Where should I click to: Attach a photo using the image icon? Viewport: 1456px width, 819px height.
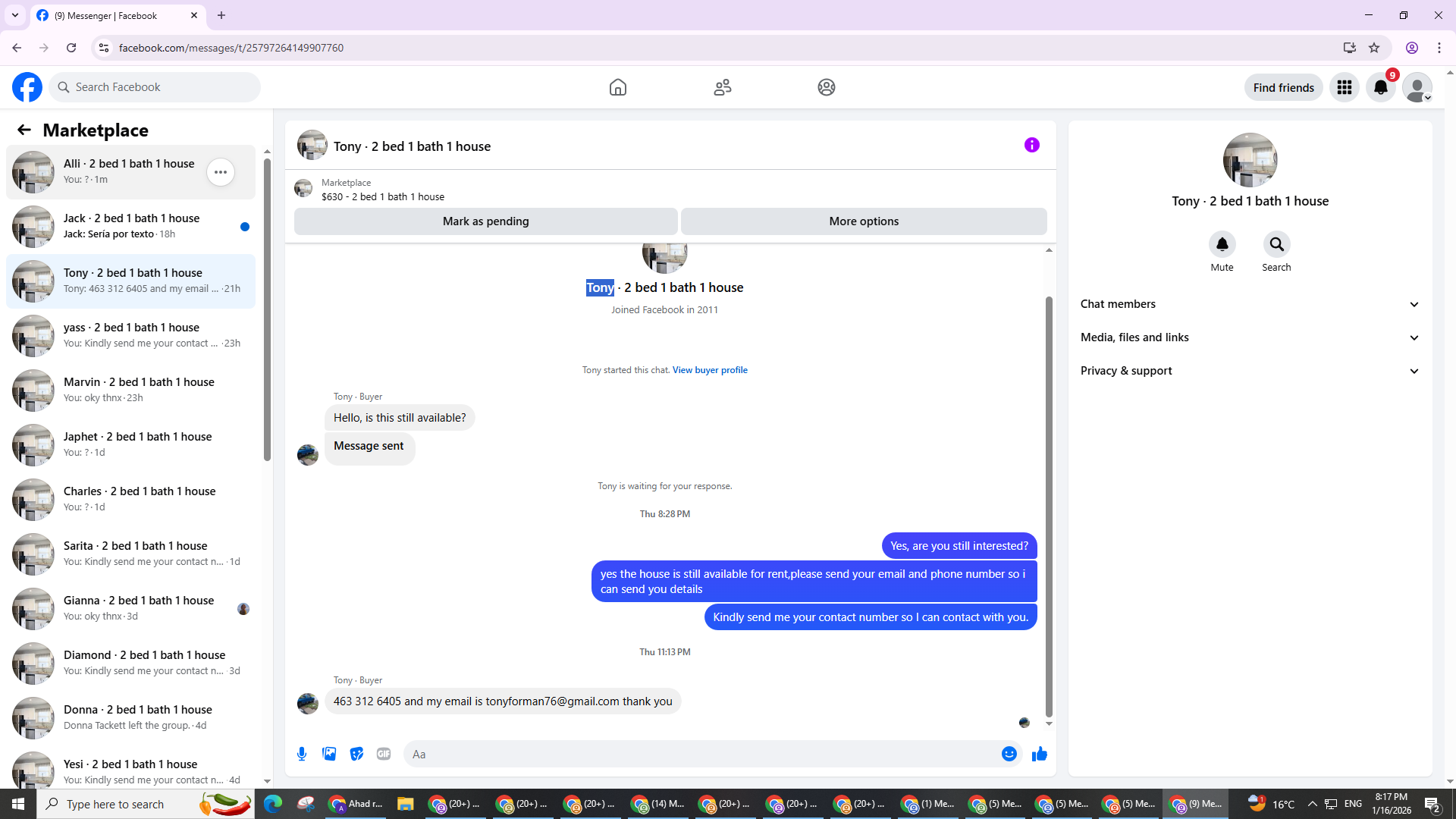(x=329, y=754)
